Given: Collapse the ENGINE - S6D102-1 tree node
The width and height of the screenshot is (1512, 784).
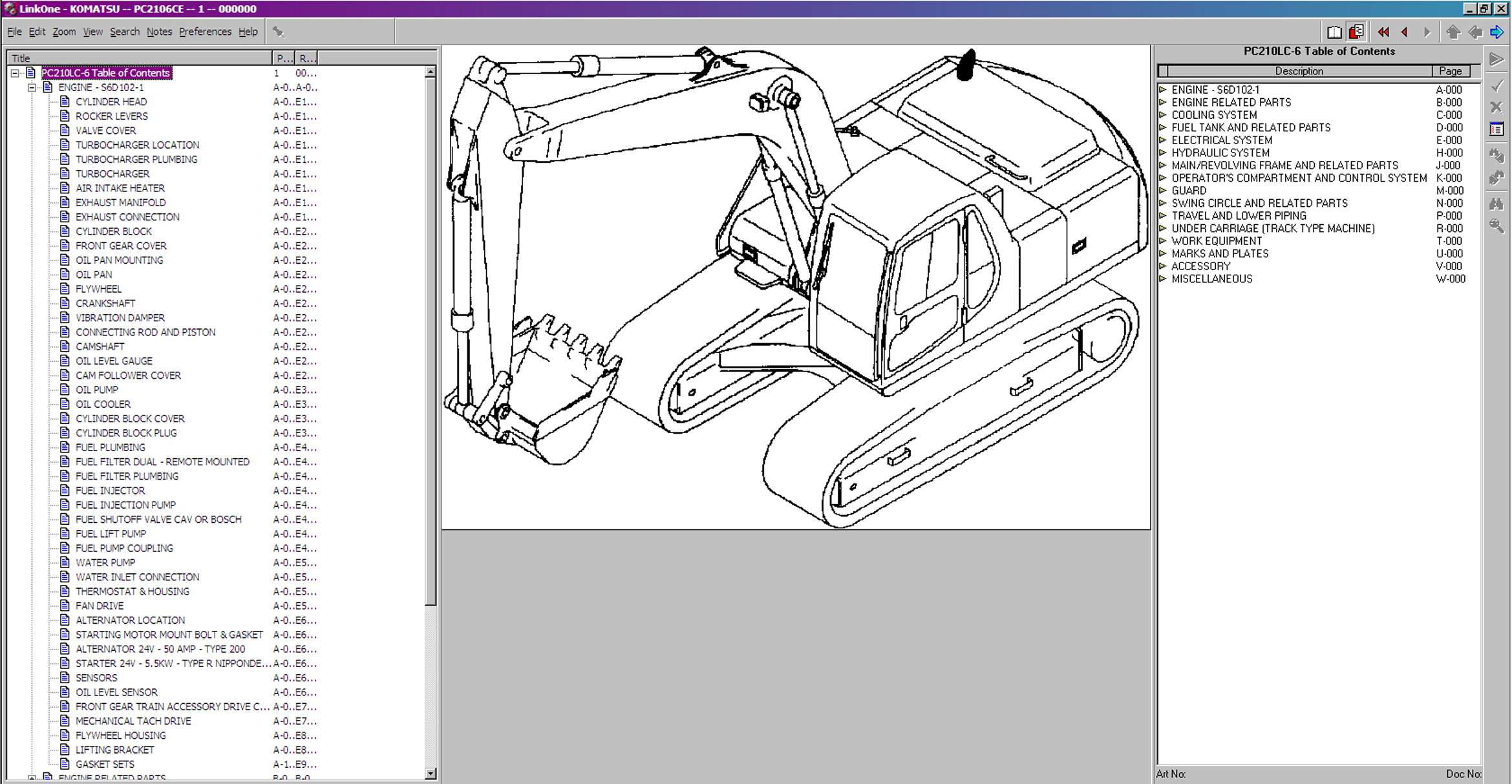Looking at the screenshot, I should tap(32, 87).
